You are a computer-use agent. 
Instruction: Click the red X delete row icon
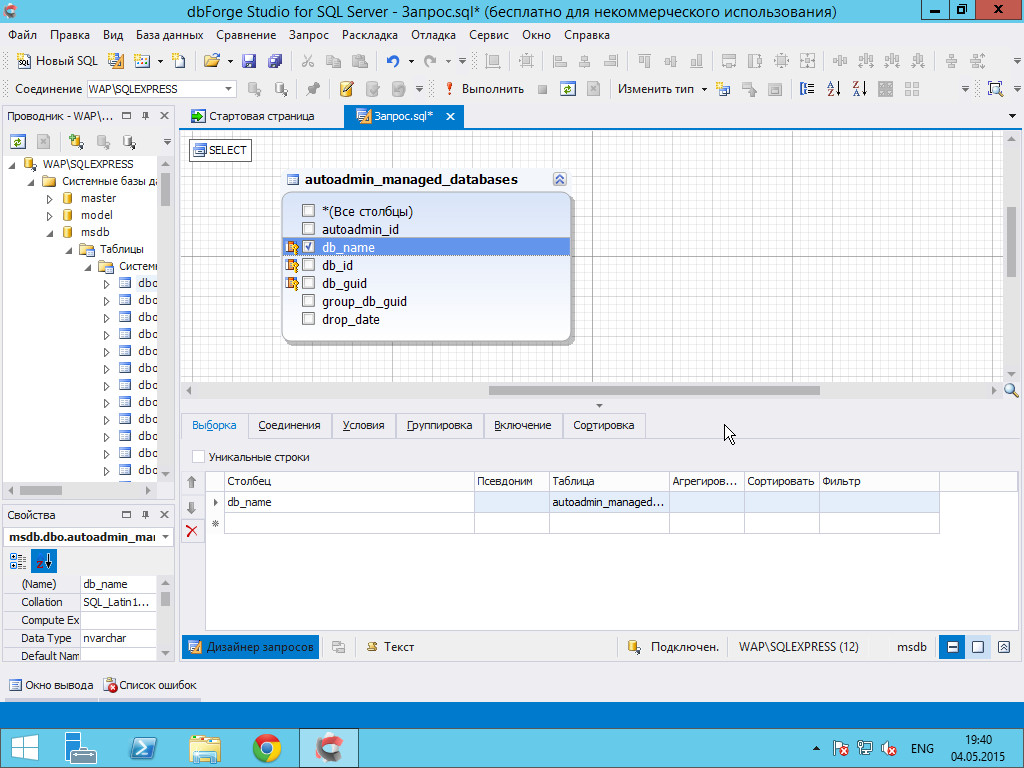coord(192,532)
